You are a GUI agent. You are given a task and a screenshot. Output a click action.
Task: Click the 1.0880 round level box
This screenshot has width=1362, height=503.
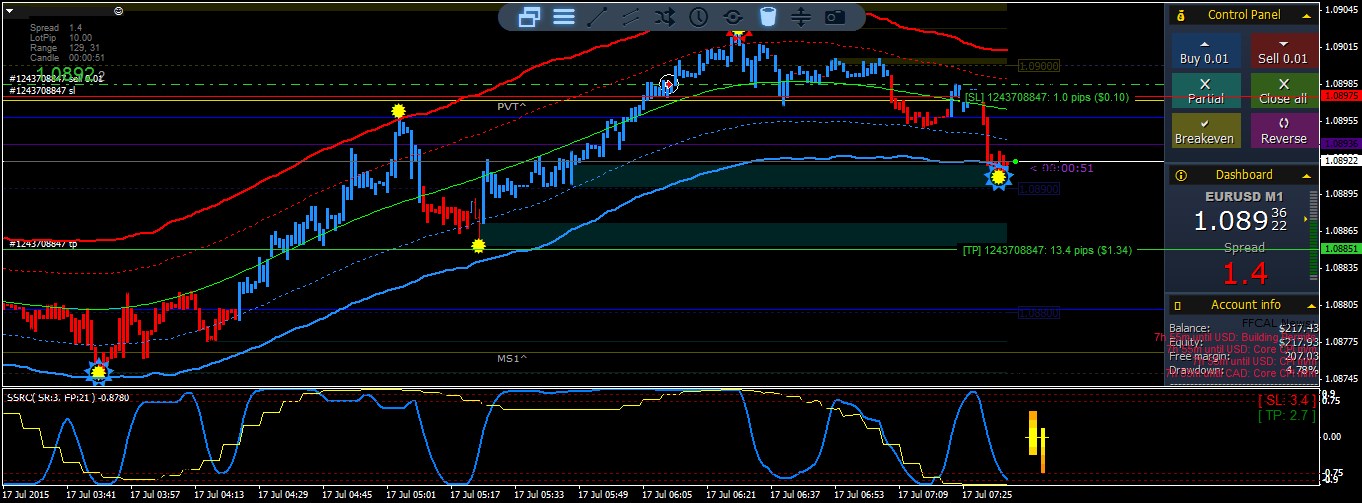[1038, 313]
